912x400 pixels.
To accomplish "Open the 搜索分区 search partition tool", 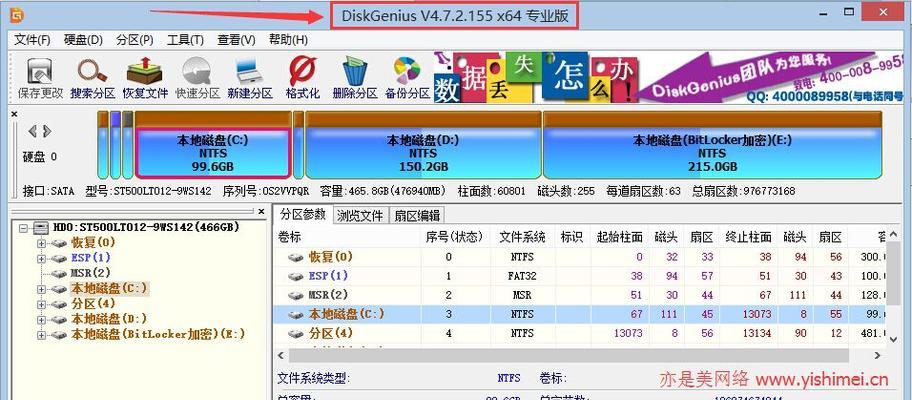I will 92,78.
